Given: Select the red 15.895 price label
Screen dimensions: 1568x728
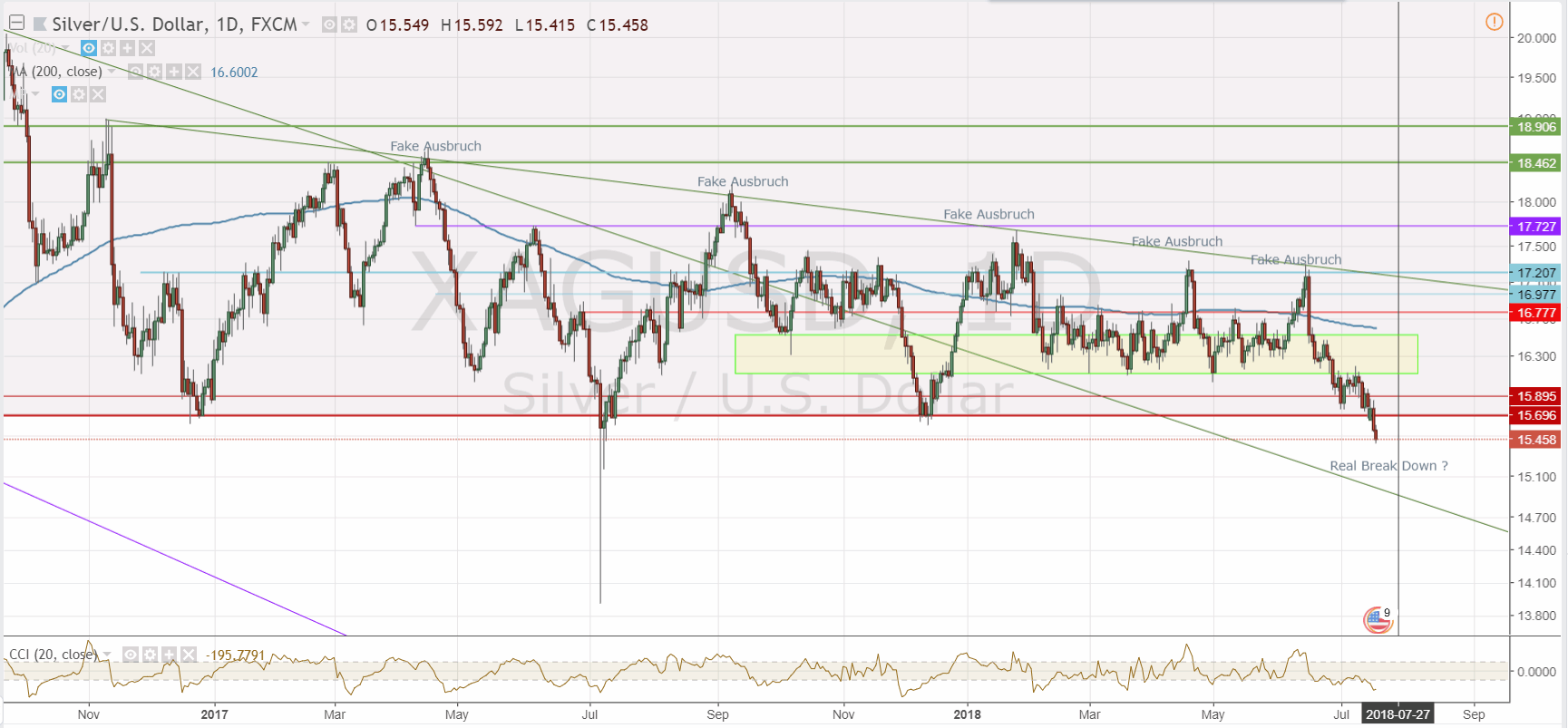Looking at the screenshot, I should (x=1536, y=396).
